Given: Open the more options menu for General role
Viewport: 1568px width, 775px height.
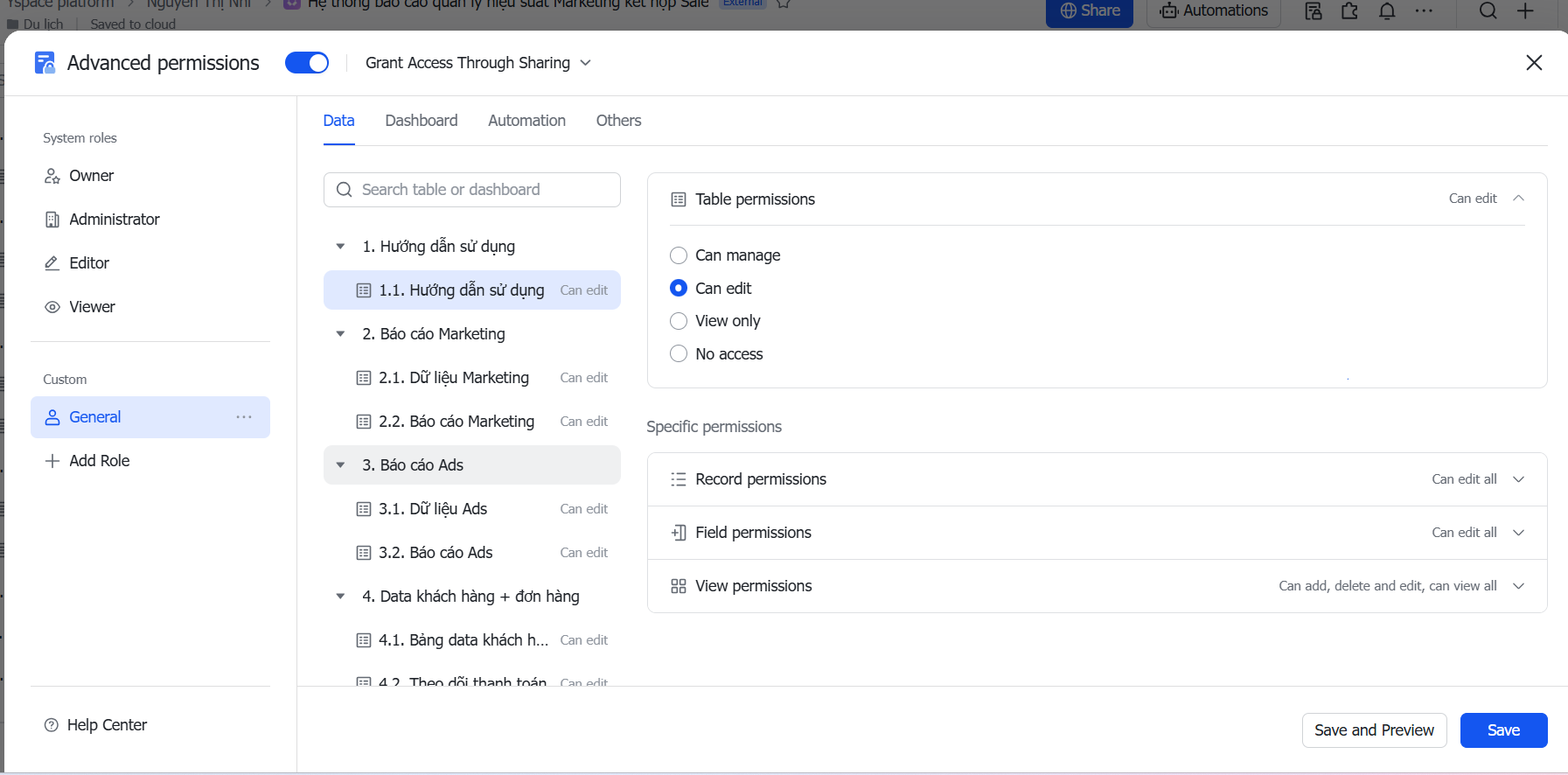Looking at the screenshot, I should tap(244, 417).
